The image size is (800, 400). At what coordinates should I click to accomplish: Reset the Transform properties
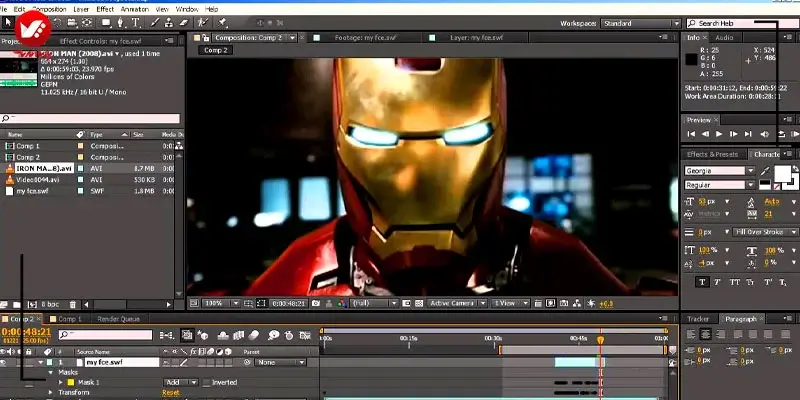tap(171, 392)
